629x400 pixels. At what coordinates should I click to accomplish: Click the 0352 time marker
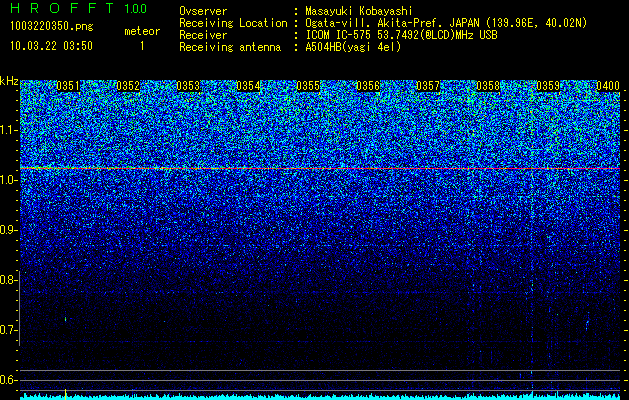128,86
